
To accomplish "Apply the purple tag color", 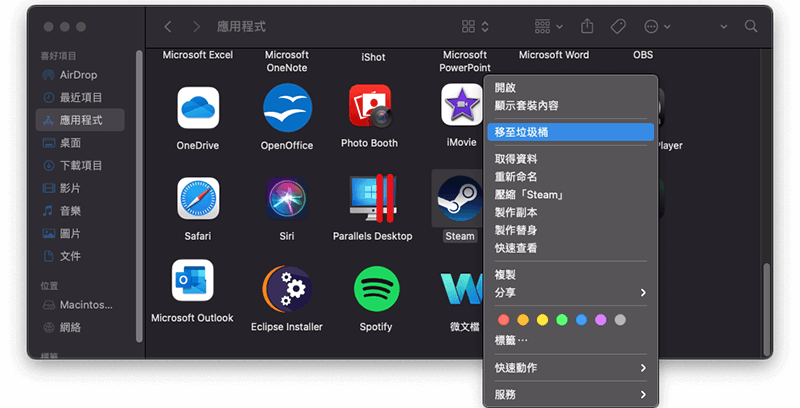I will pos(601,320).
